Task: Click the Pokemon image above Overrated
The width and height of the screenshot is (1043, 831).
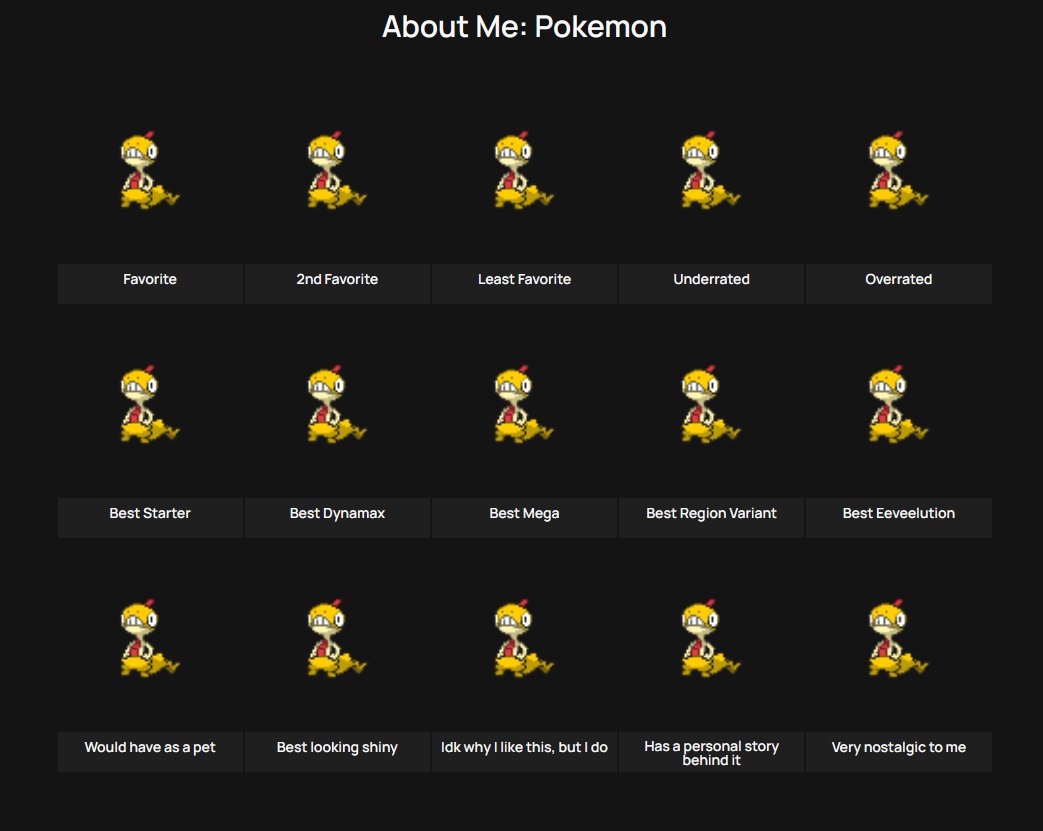Action: [x=898, y=170]
